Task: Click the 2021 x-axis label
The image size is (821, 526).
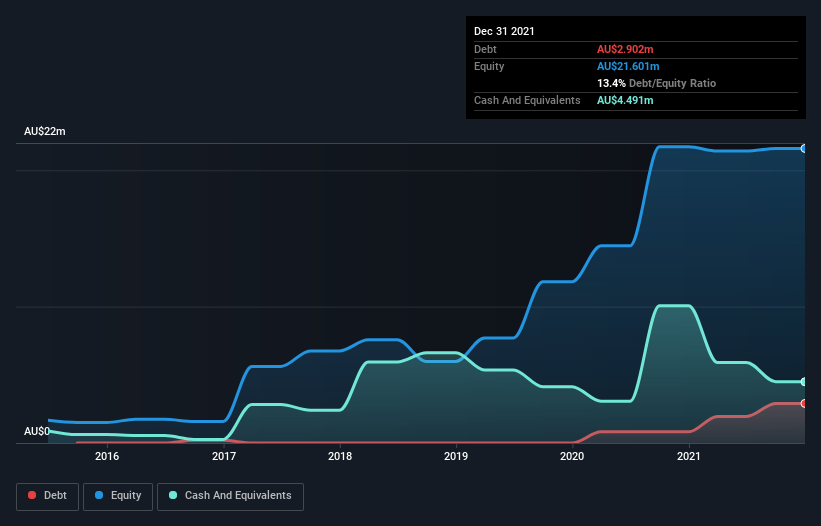Action: (689, 456)
